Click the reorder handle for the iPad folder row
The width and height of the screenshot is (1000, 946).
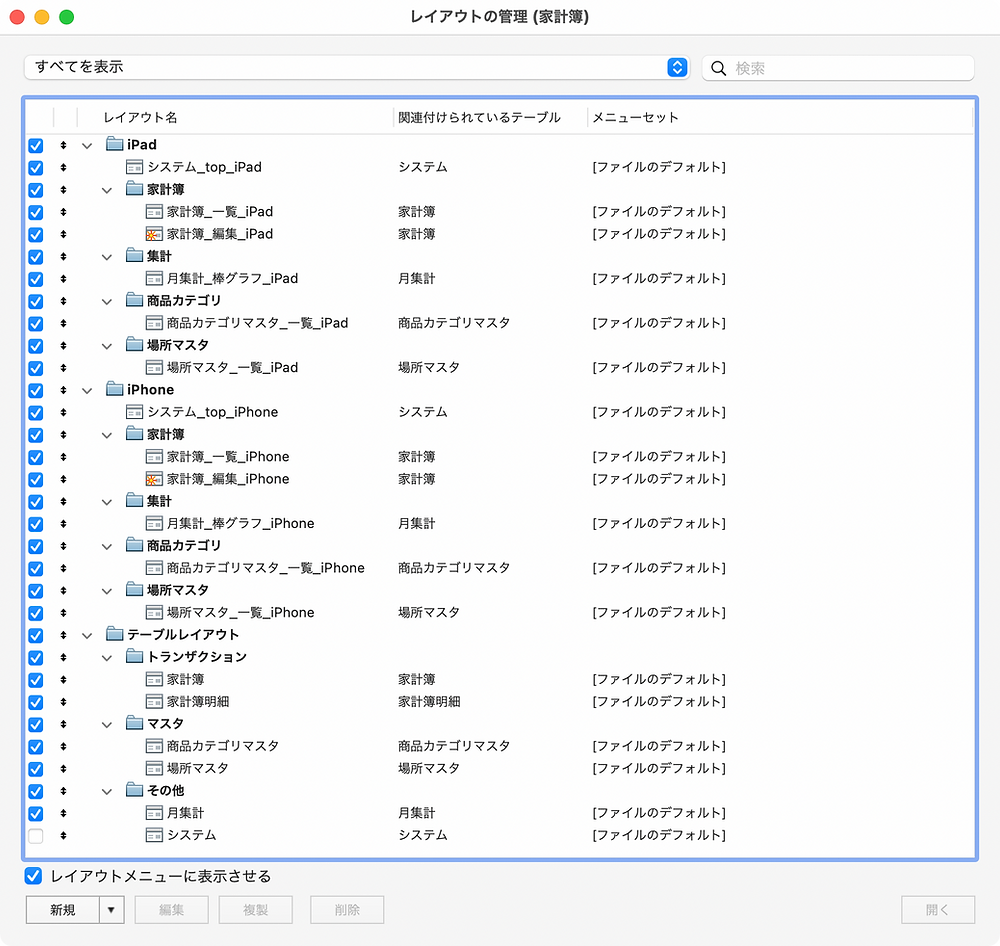[x=63, y=145]
